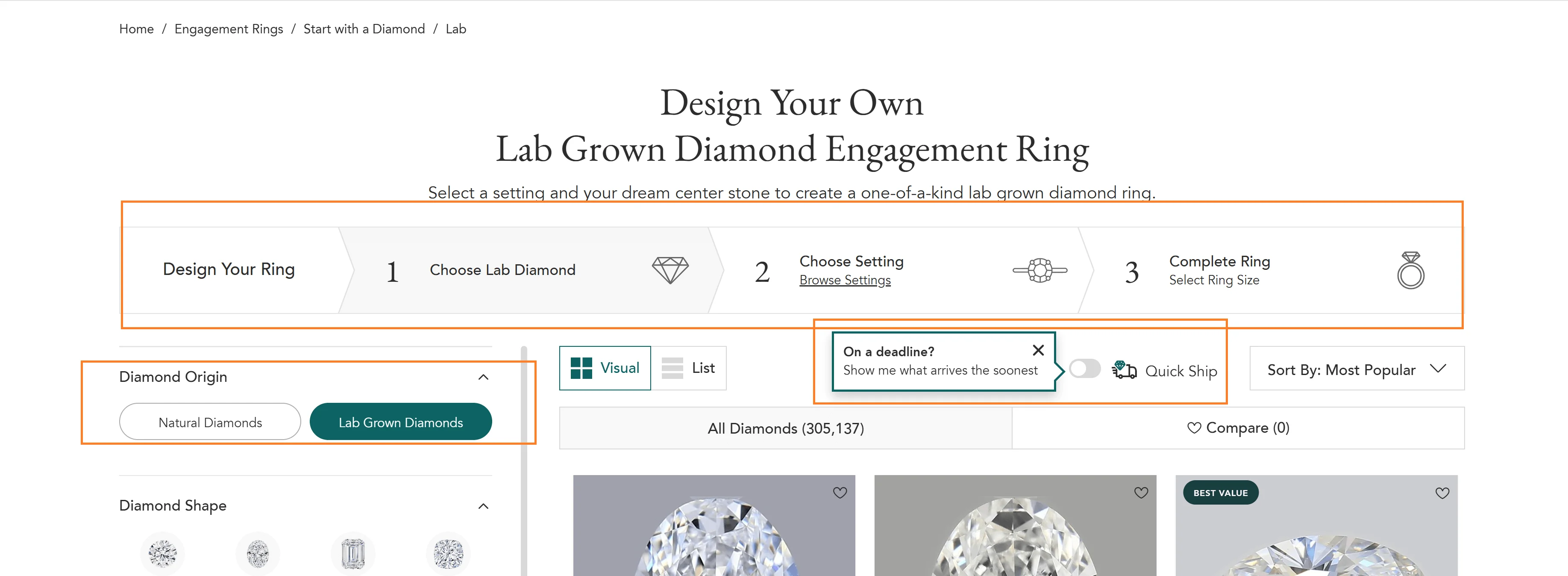Click the Design Your Ring step label

pos(229,269)
